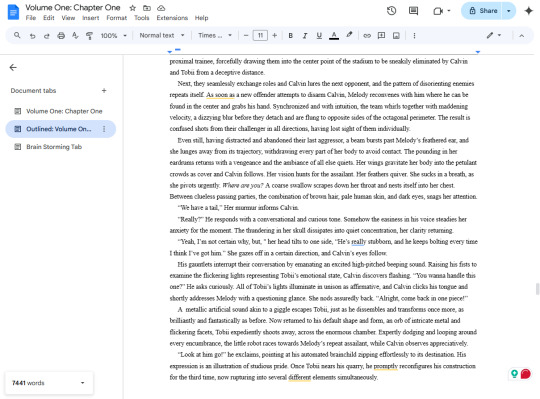Open the Share options dropdown arrow
The image size is (540, 399).
tap(509, 11)
